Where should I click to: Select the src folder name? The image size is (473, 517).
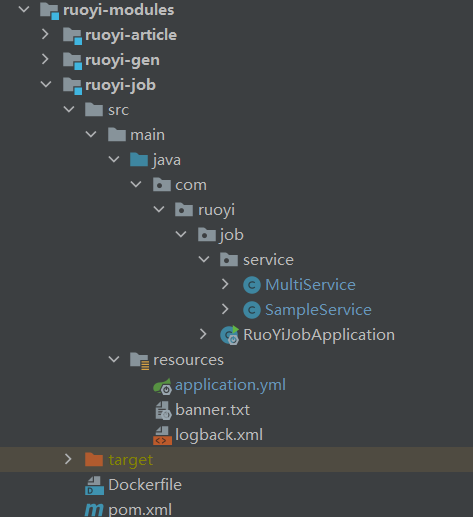(x=118, y=110)
